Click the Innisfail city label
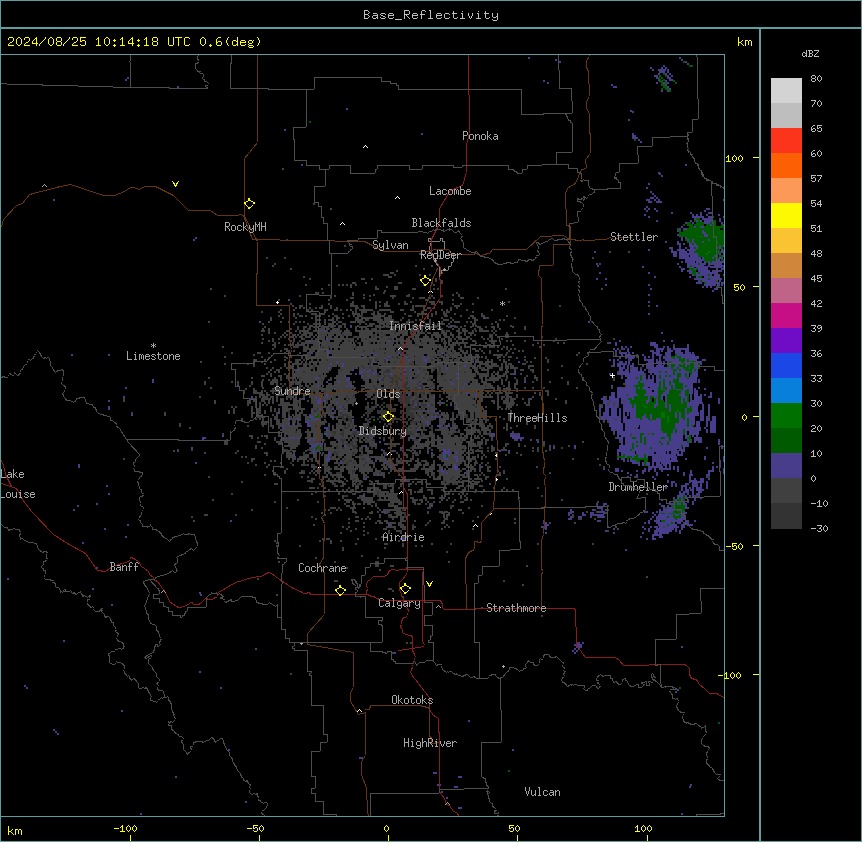Viewport: 862px width, 842px height. click(x=415, y=326)
